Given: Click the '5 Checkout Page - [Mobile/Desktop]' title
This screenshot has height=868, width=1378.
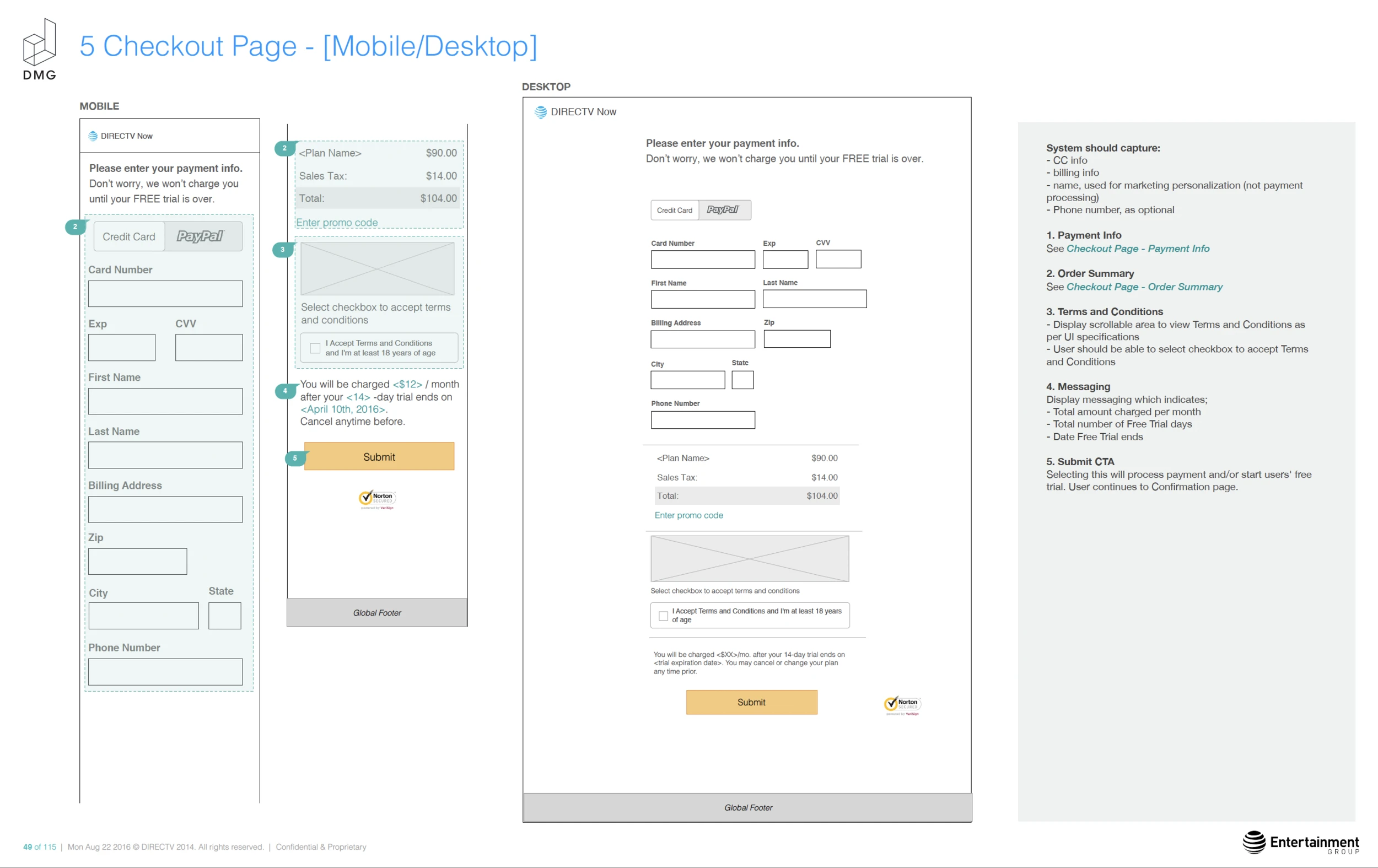Looking at the screenshot, I should pyautogui.click(x=309, y=46).
